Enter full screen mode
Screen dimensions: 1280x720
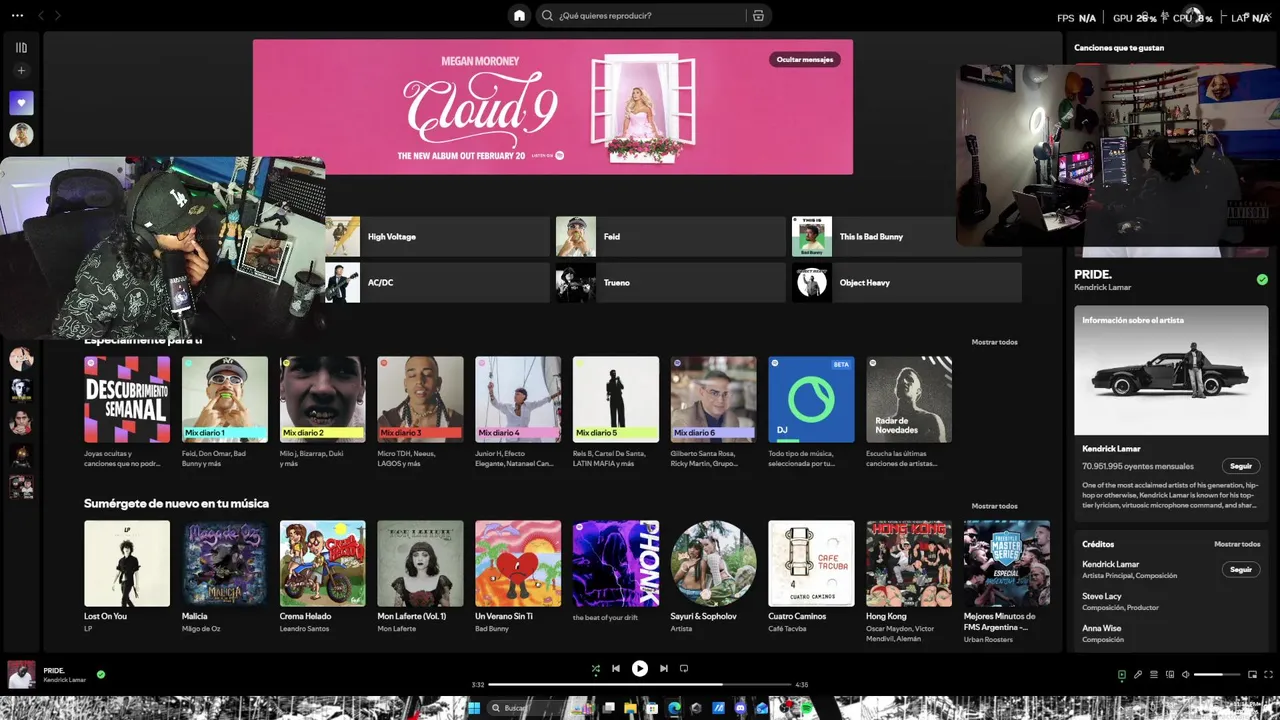[1268, 674]
